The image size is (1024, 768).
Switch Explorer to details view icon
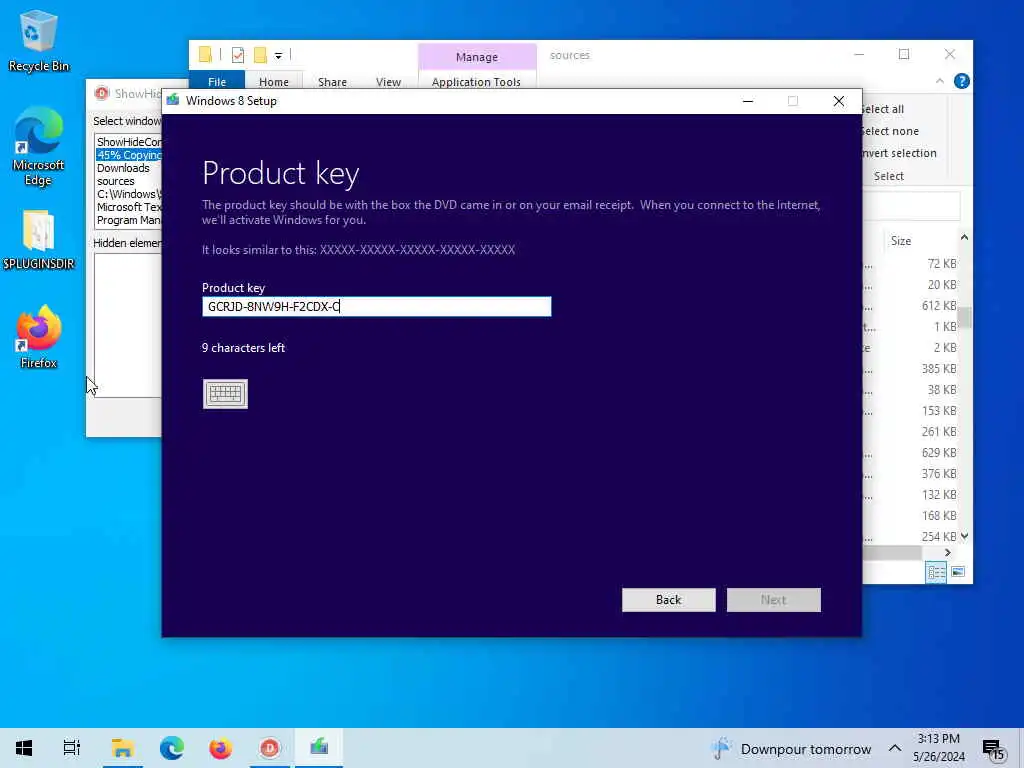[x=936, y=572]
